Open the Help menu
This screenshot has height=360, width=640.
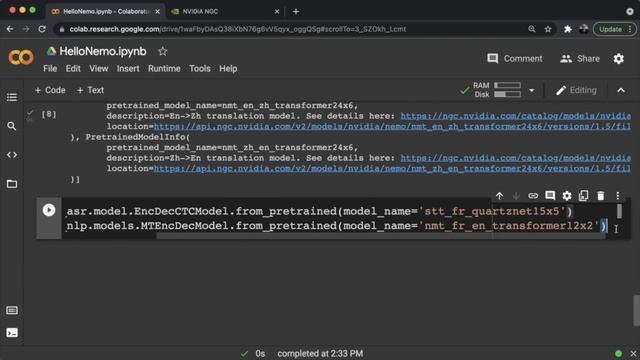point(228,69)
